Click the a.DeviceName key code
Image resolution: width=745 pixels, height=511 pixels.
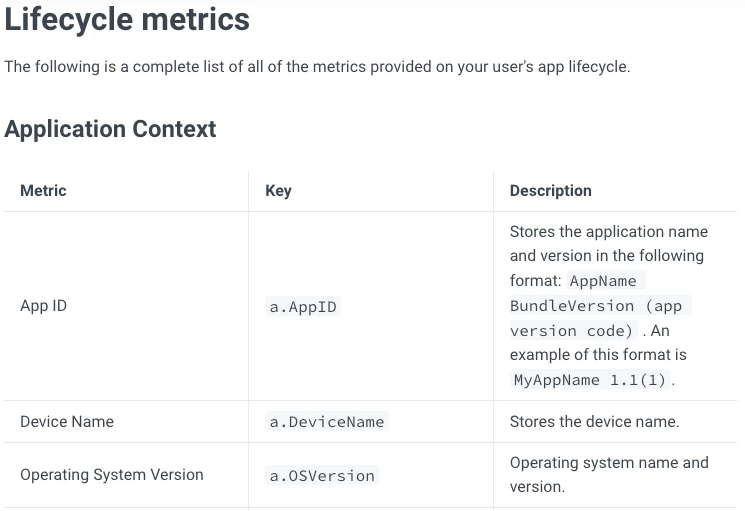[x=327, y=422]
